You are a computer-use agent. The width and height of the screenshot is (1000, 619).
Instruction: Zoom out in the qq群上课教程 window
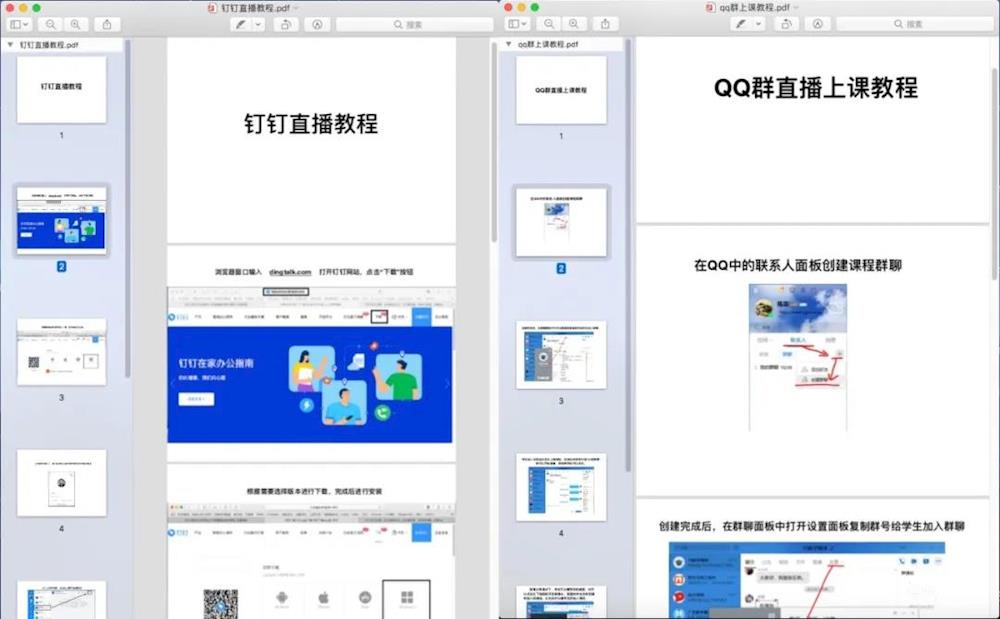[549, 24]
